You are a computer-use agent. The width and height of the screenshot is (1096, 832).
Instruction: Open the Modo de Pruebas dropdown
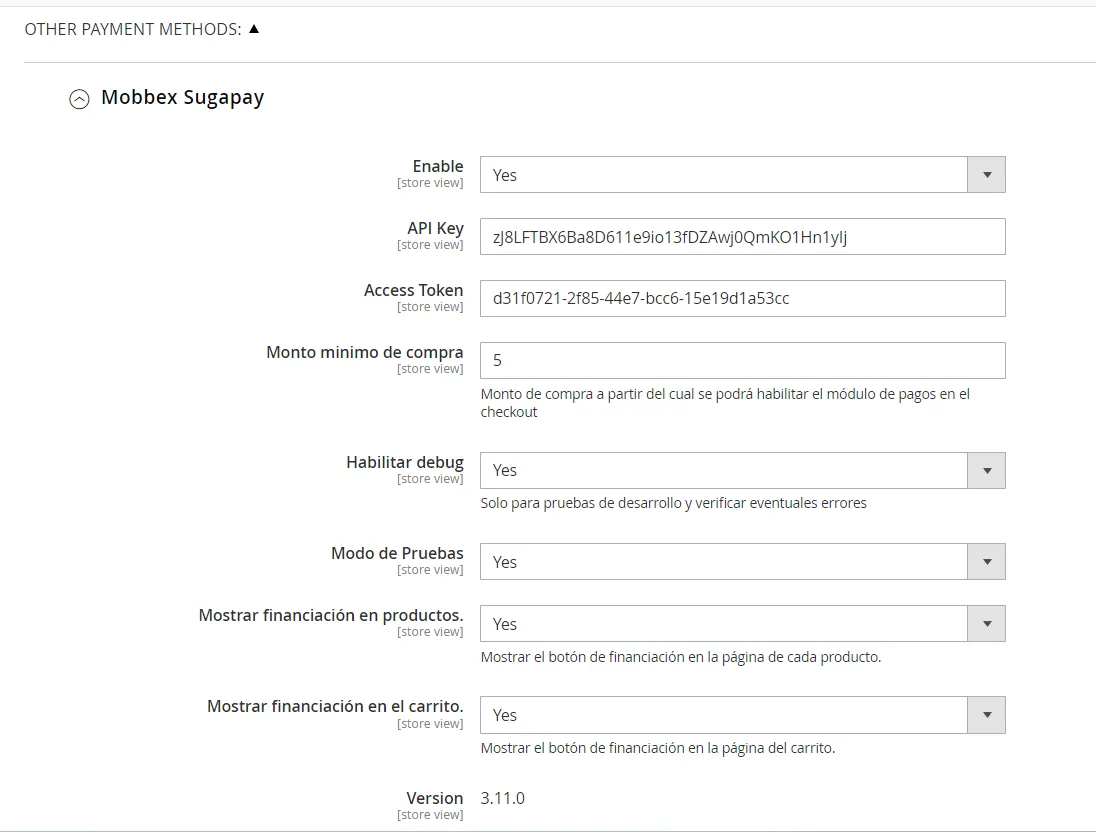coord(742,561)
